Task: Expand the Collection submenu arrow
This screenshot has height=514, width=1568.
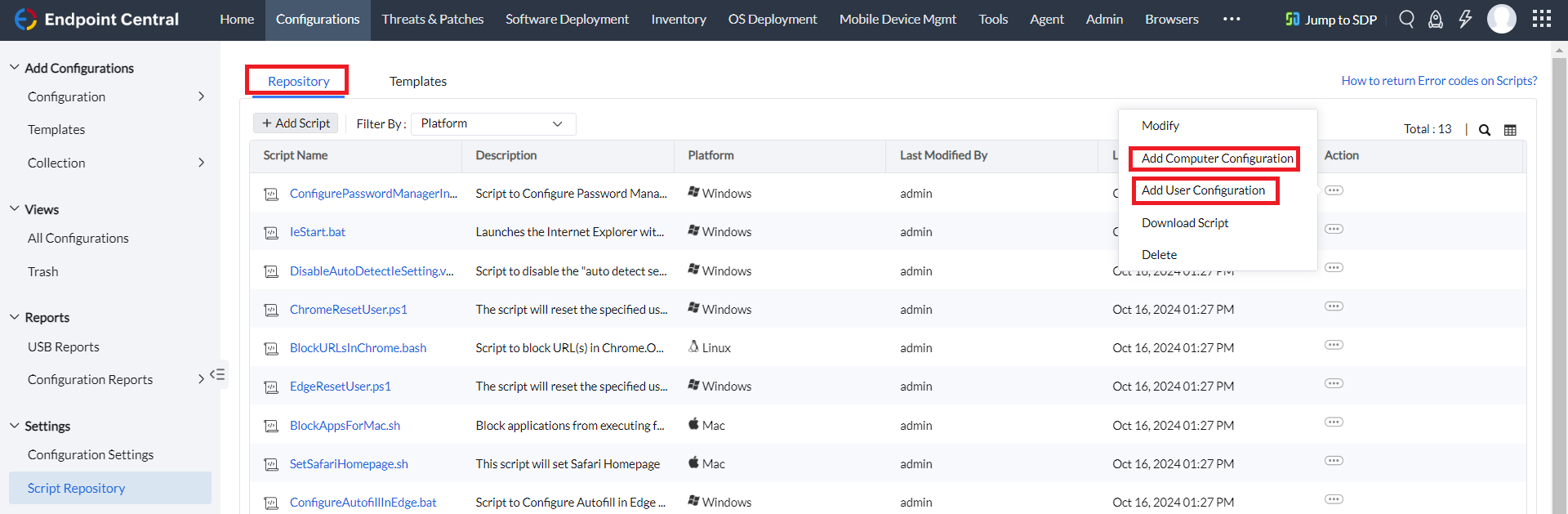Action: [x=201, y=163]
